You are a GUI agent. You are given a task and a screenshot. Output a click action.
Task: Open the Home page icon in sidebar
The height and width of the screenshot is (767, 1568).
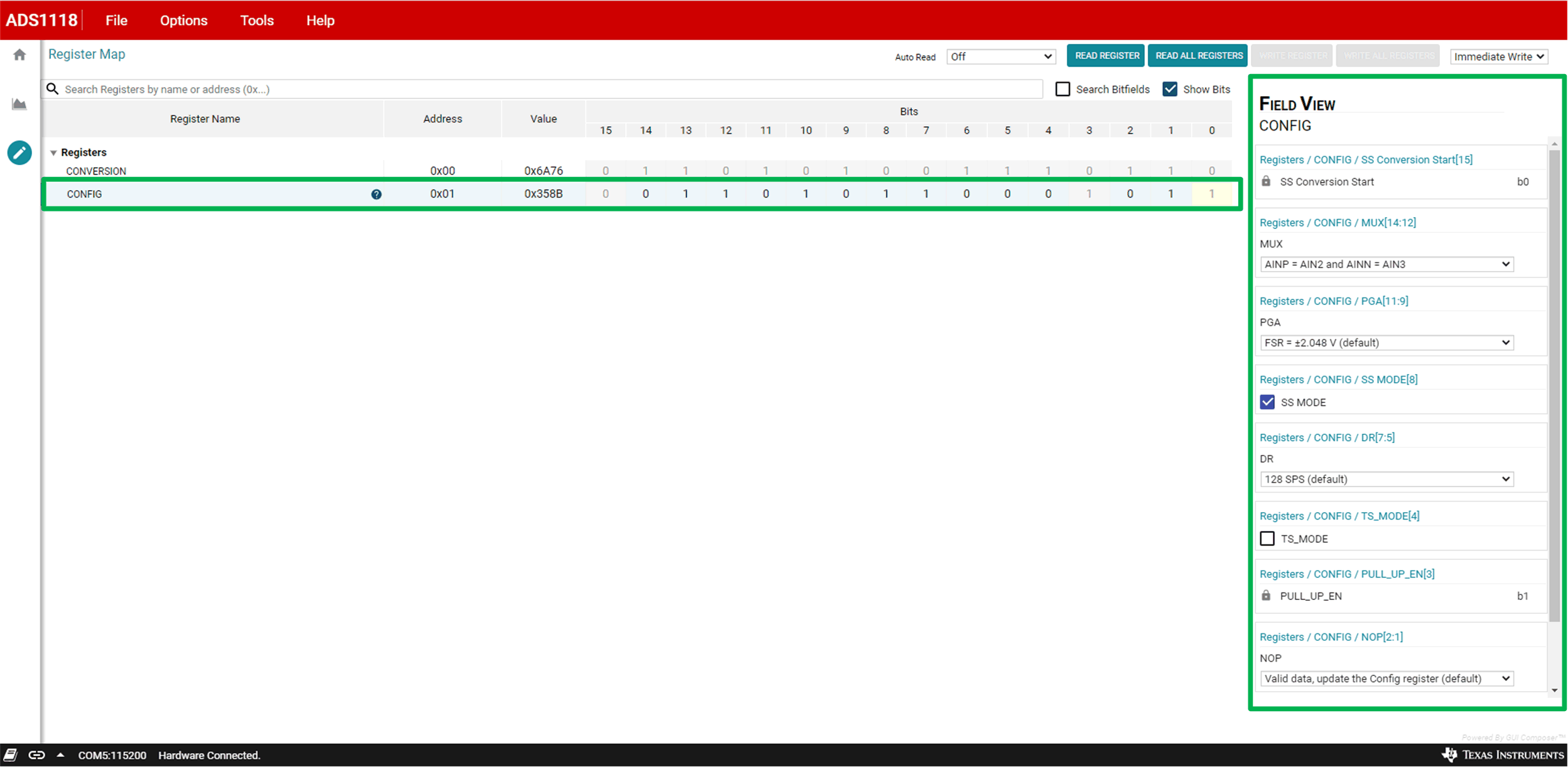(x=19, y=55)
